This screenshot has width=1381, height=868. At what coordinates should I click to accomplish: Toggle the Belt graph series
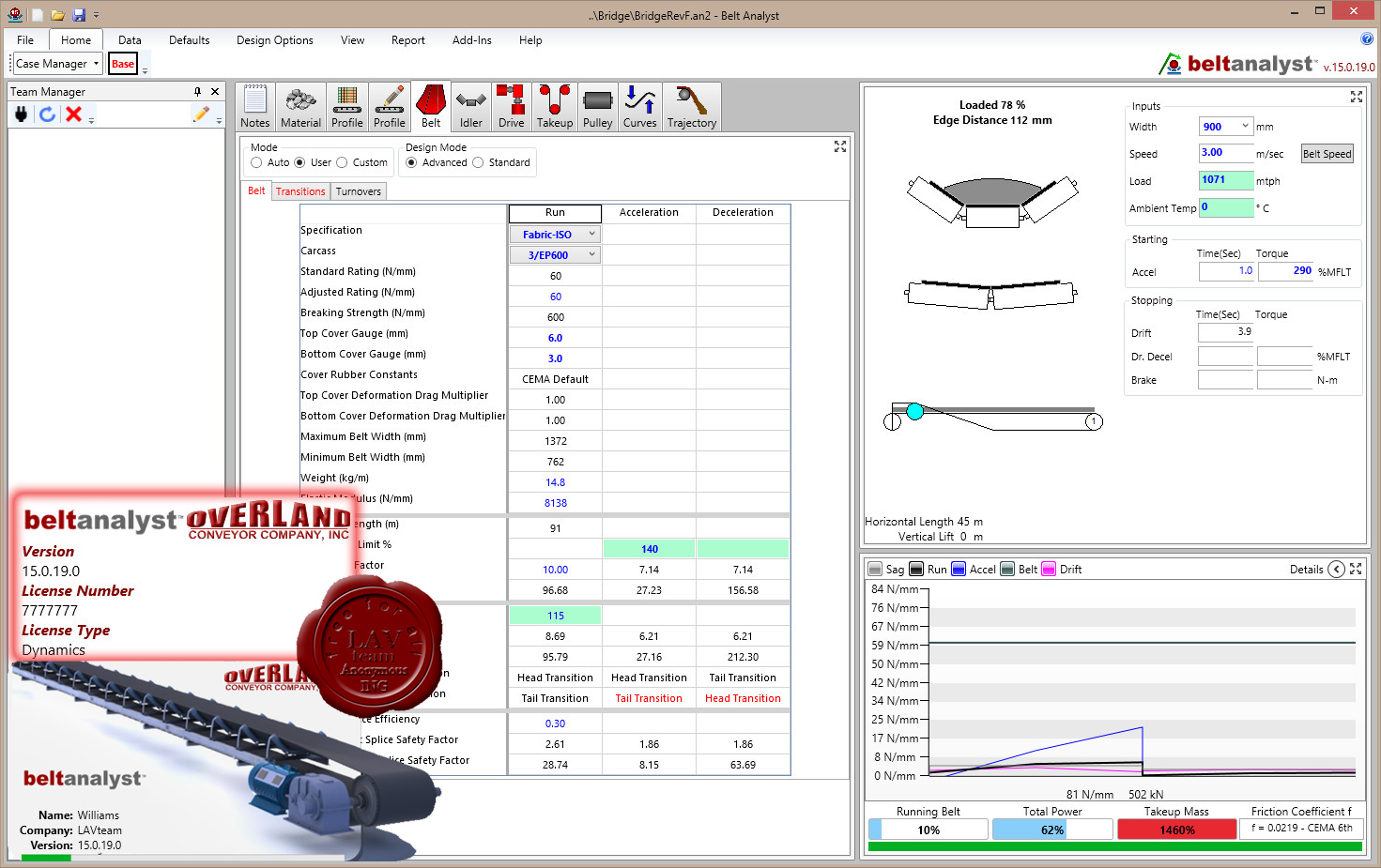pyautogui.click(x=1007, y=569)
